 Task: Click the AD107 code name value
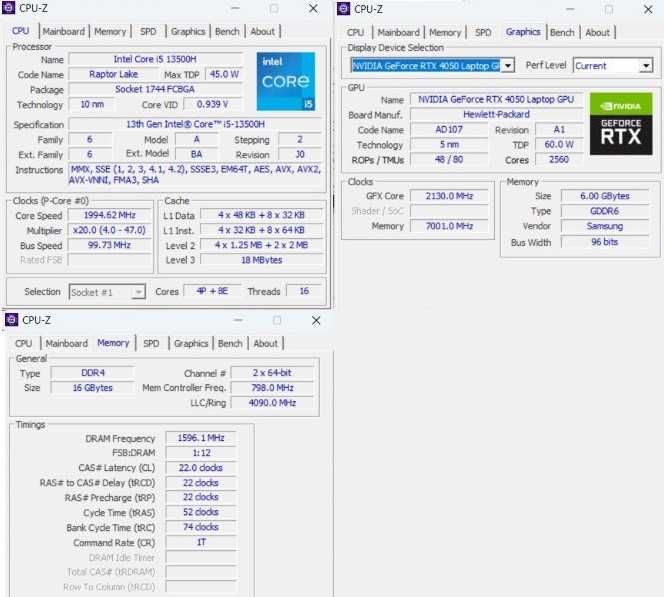pyautogui.click(x=449, y=130)
